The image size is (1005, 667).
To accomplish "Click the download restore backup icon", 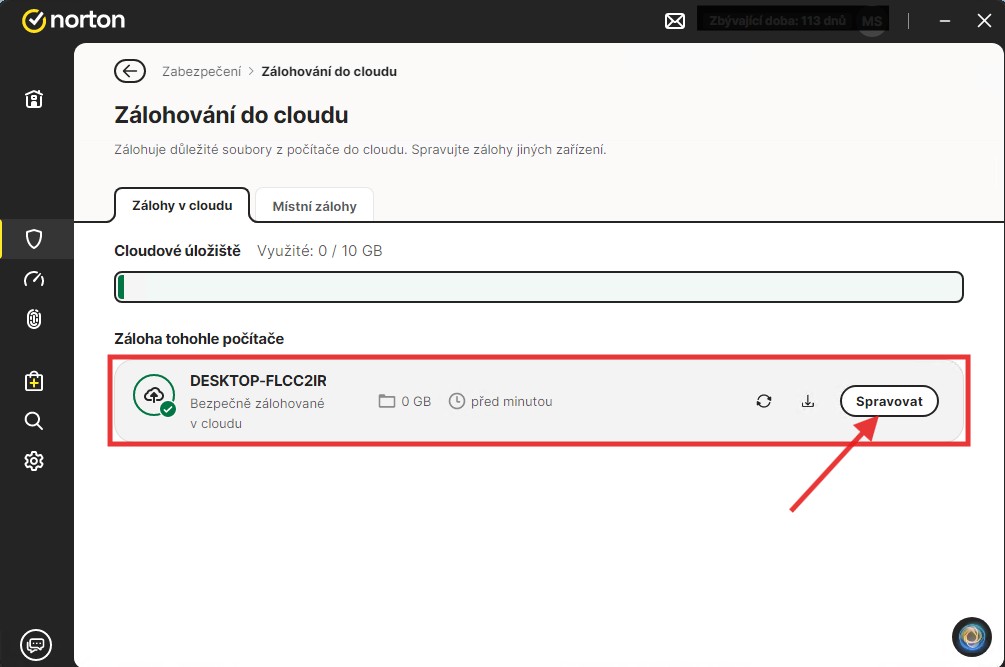I will pyautogui.click(x=808, y=401).
